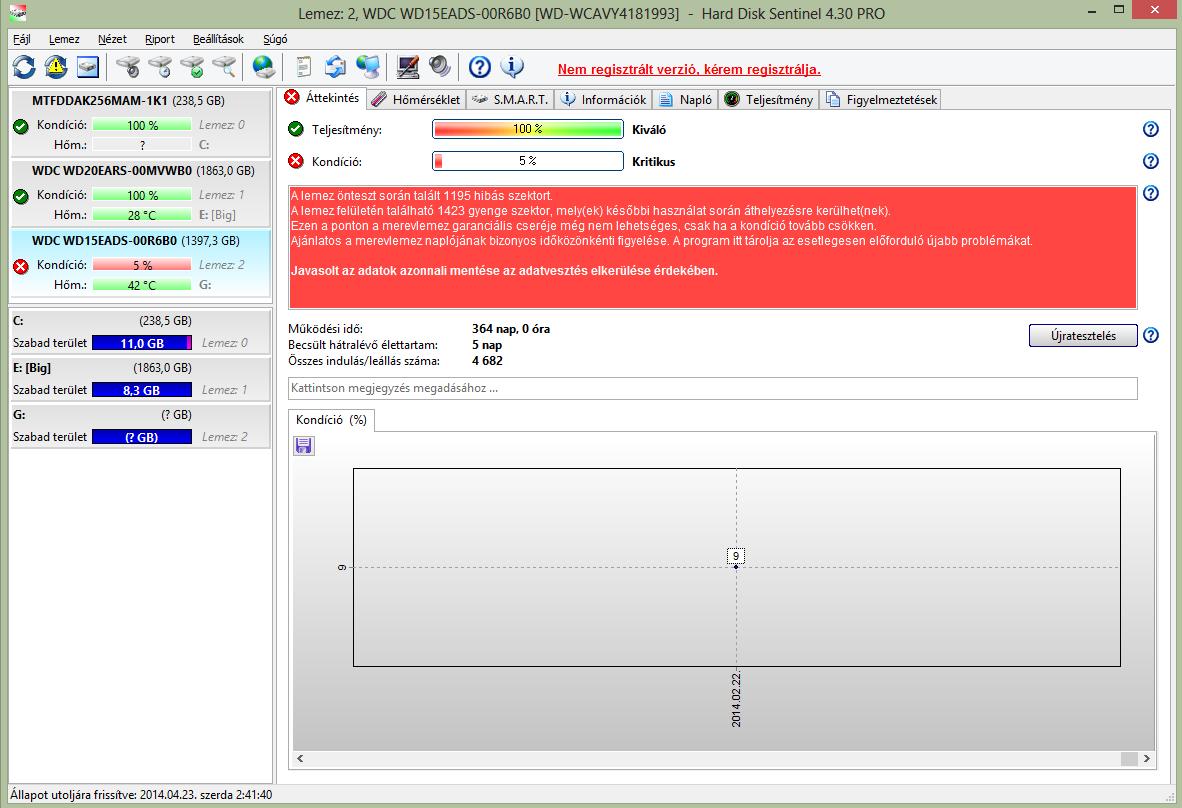The height and width of the screenshot is (808, 1182).
Task: Click the blue Refresh arrows toolbar icon
Action: (x=24, y=67)
